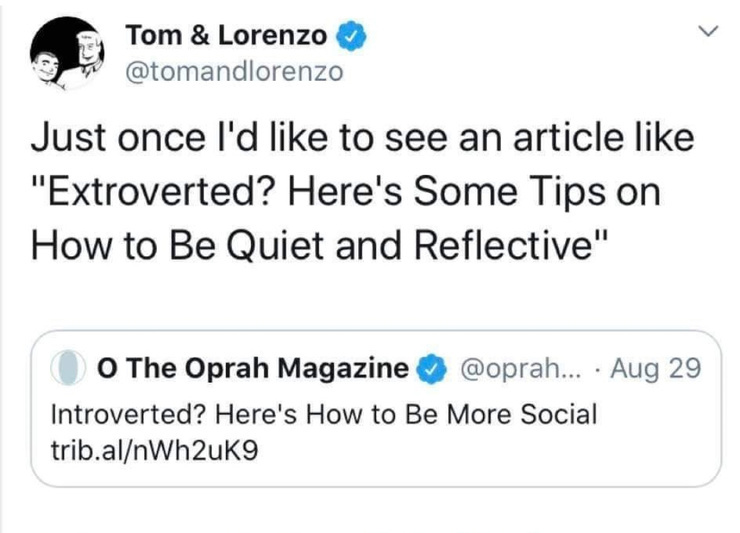
Task: Click the word "Reflective" in the tweet
Action: click(504, 243)
